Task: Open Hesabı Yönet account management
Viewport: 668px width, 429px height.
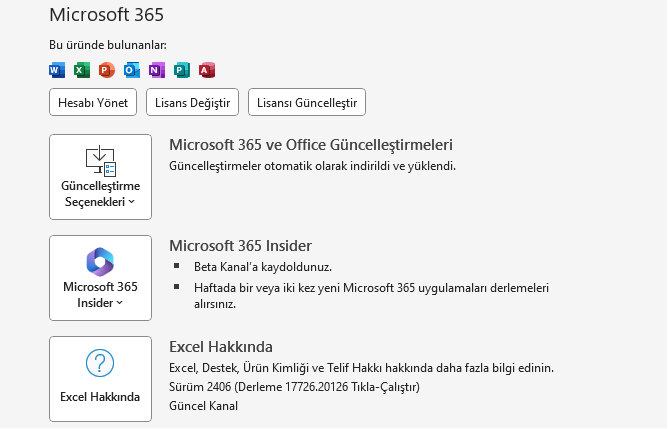Action: pyautogui.click(x=93, y=102)
